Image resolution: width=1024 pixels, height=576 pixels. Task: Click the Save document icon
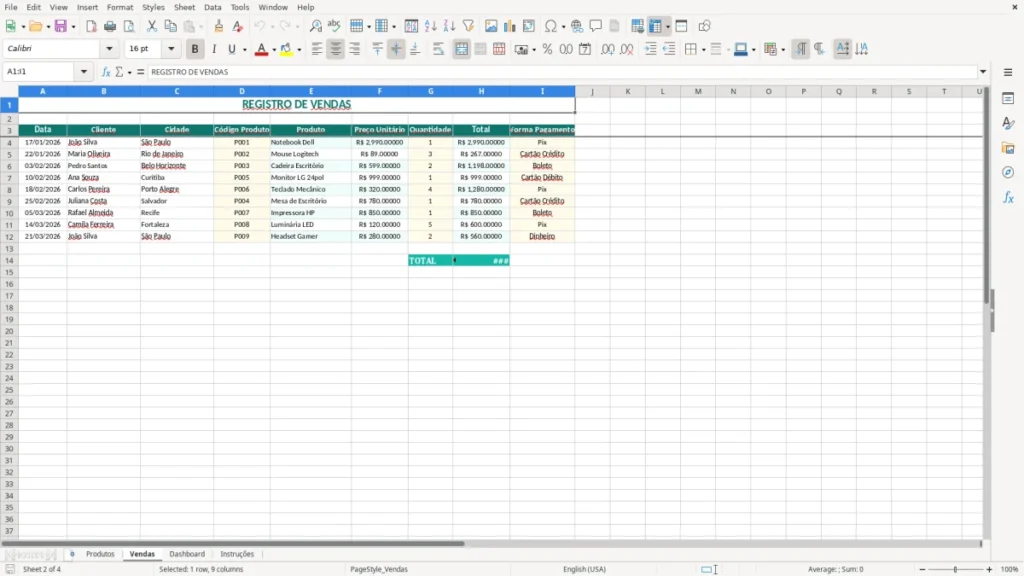pos(61,26)
